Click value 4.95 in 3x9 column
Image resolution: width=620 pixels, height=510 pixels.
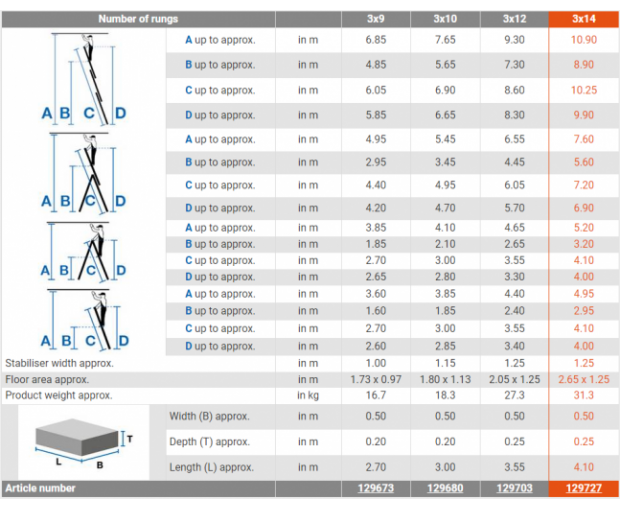pyautogui.click(x=376, y=139)
